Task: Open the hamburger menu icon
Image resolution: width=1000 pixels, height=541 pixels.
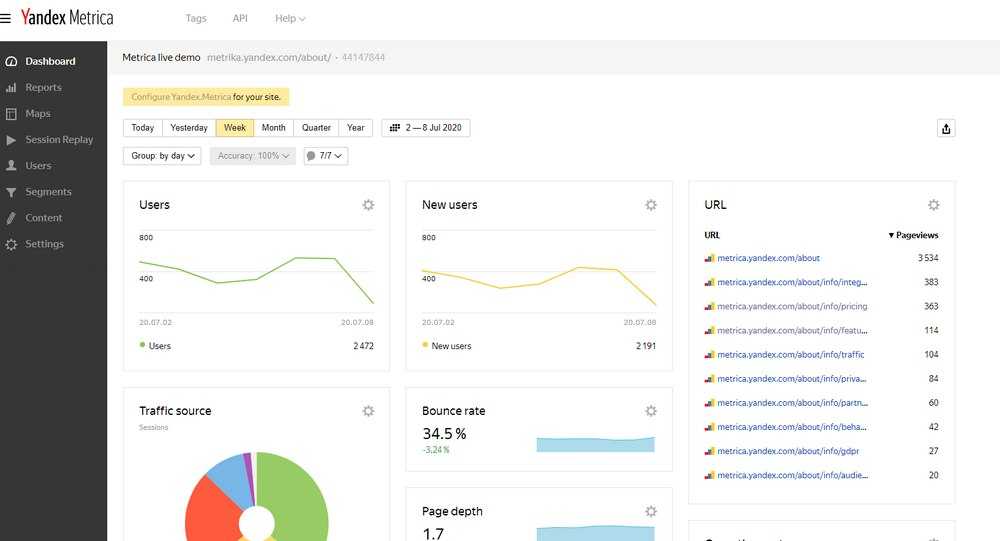Action: 6,19
